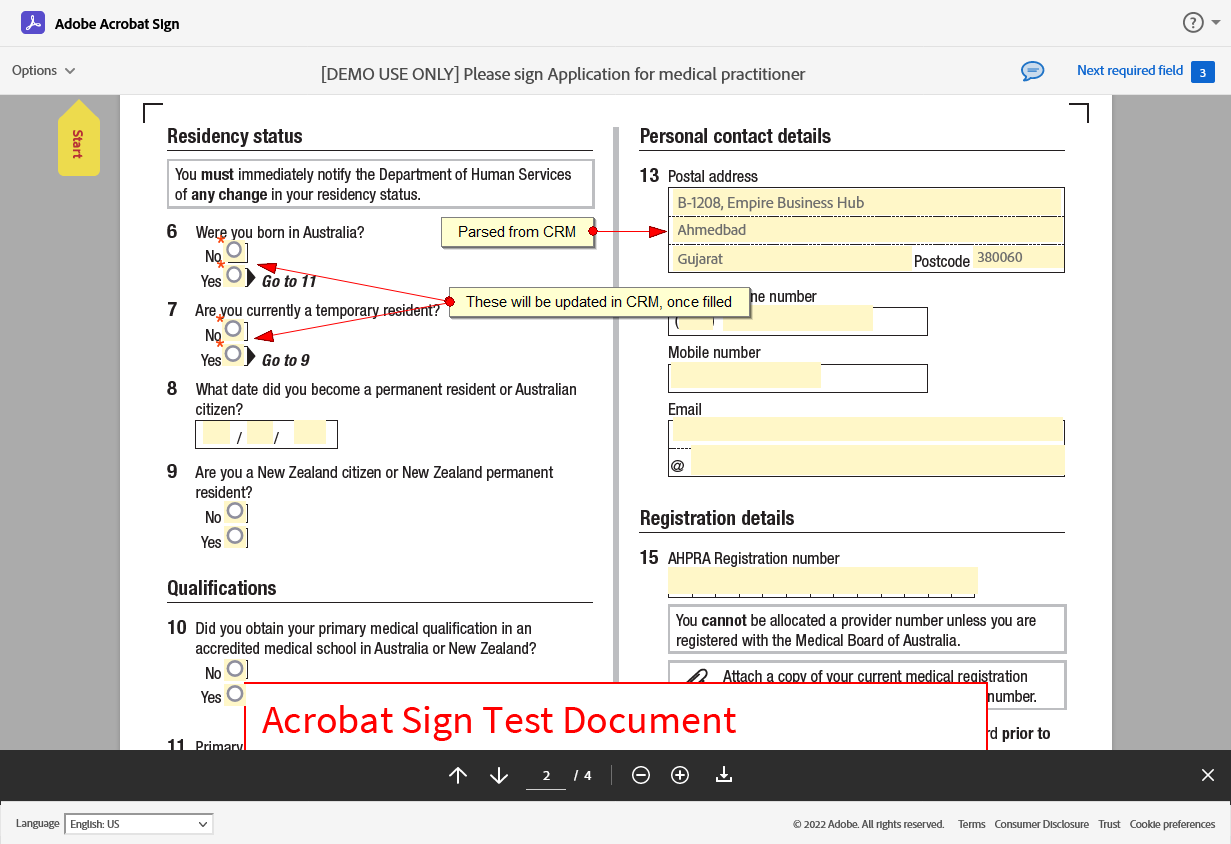Open the Consumer Disclosure link
1231x844 pixels.
point(1041,825)
